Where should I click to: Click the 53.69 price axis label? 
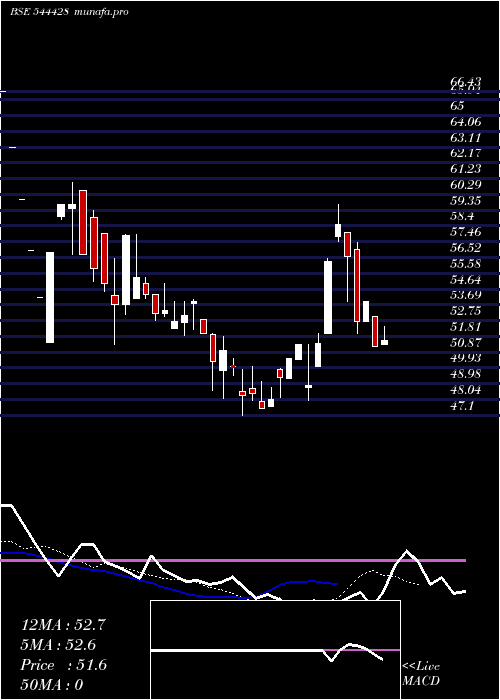click(466, 296)
